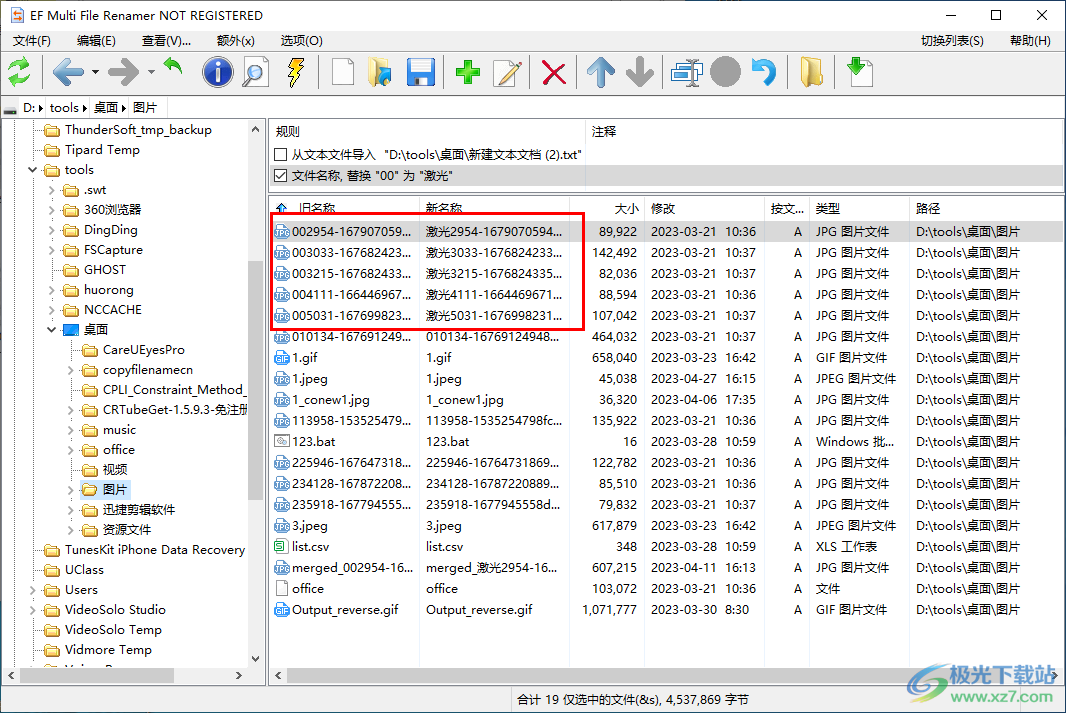This screenshot has height=713, width=1066.
Task: Click the yellow folder toolbar icon
Action: (x=811, y=72)
